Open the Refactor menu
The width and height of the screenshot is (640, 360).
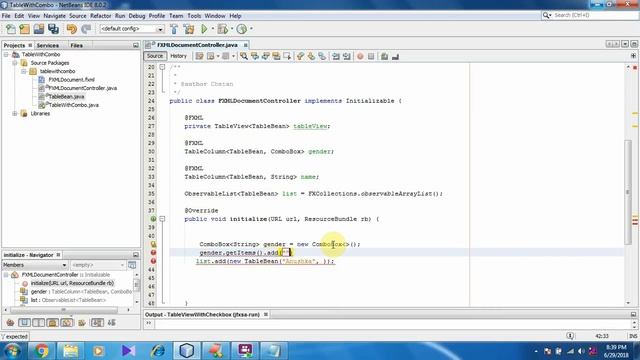(100, 16)
